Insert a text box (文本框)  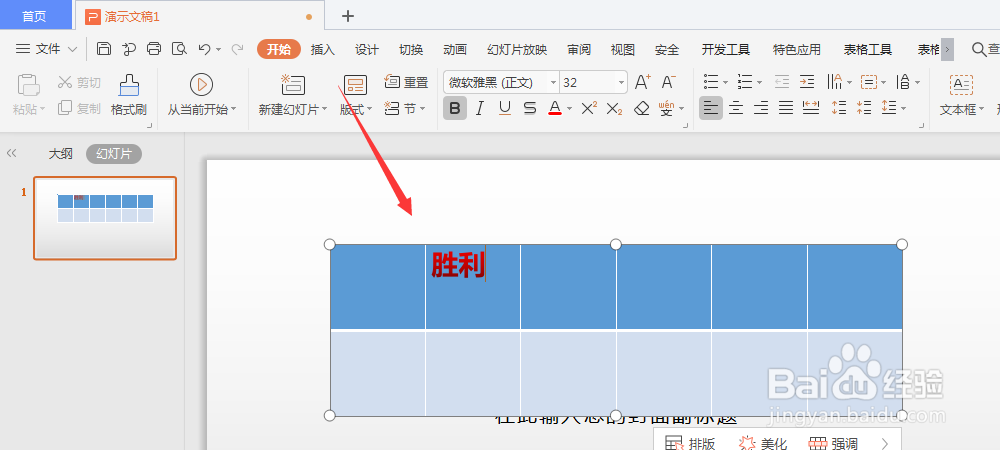click(961, 94)
